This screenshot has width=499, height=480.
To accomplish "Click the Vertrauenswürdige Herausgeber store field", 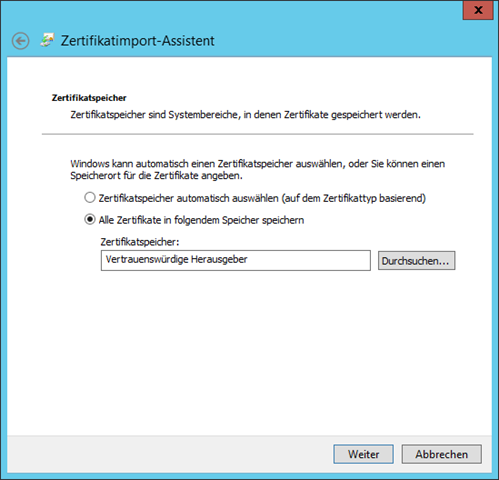I will pyautogui.click(x=236, y=260).
